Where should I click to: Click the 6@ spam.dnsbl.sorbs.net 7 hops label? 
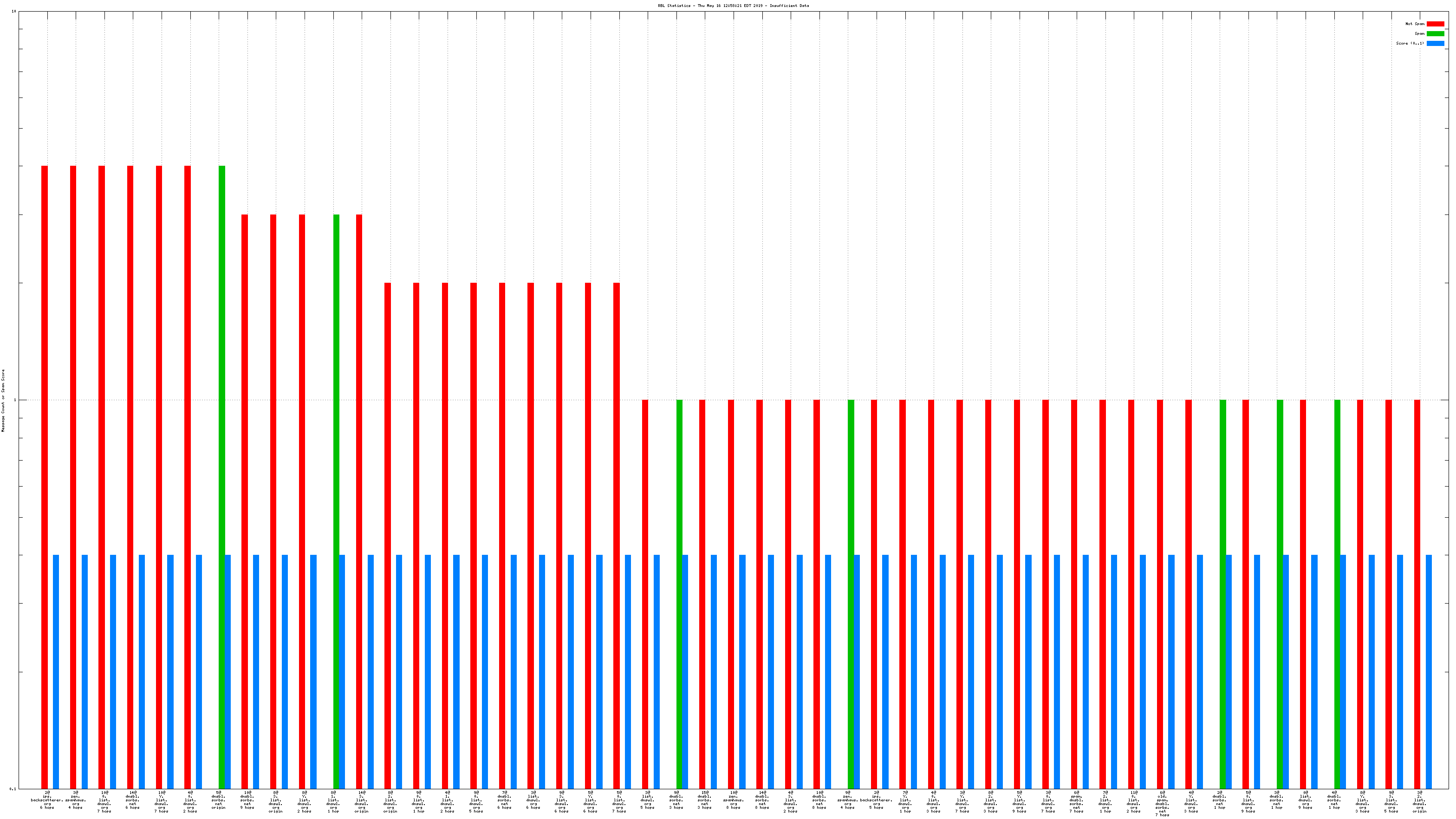pos(1076,802)
